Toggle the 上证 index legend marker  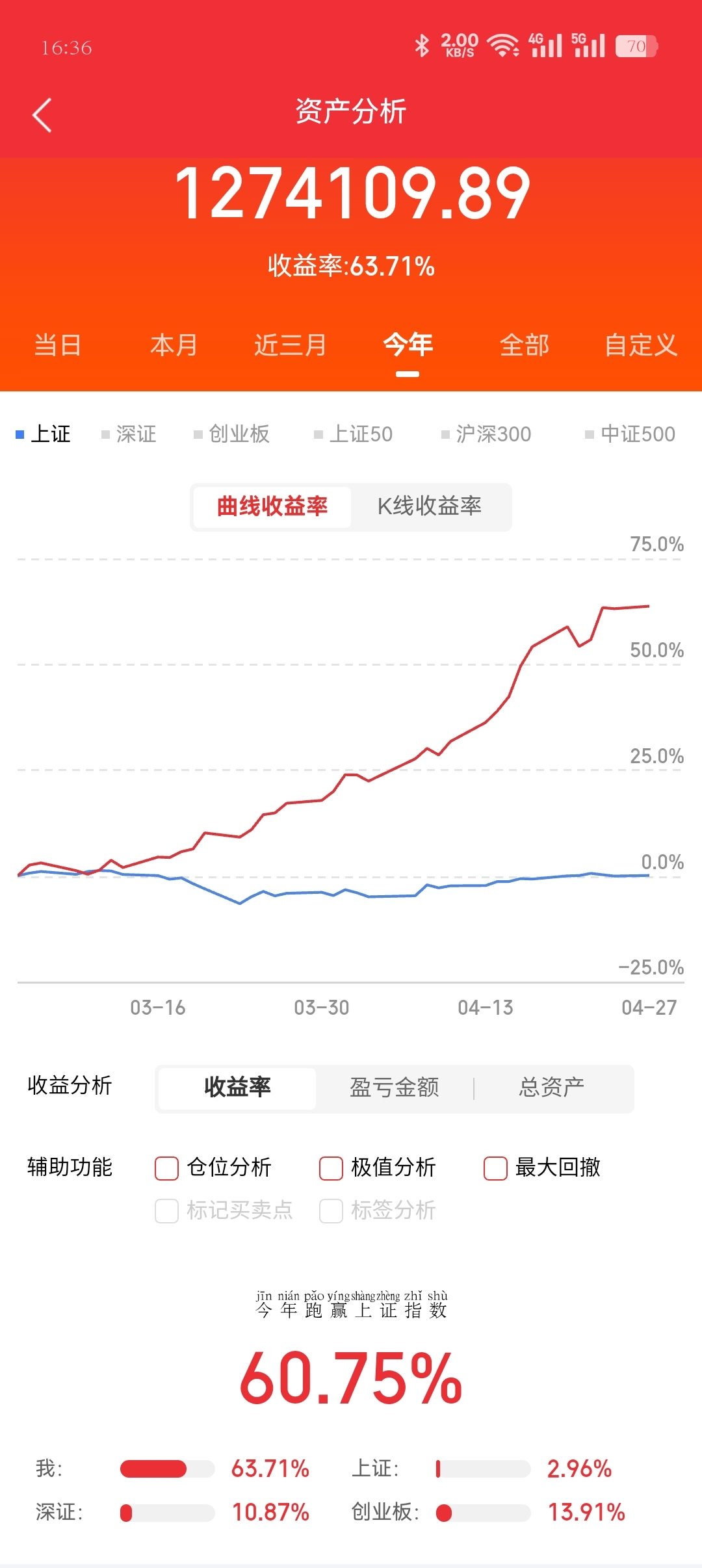(x=43, y=434)
